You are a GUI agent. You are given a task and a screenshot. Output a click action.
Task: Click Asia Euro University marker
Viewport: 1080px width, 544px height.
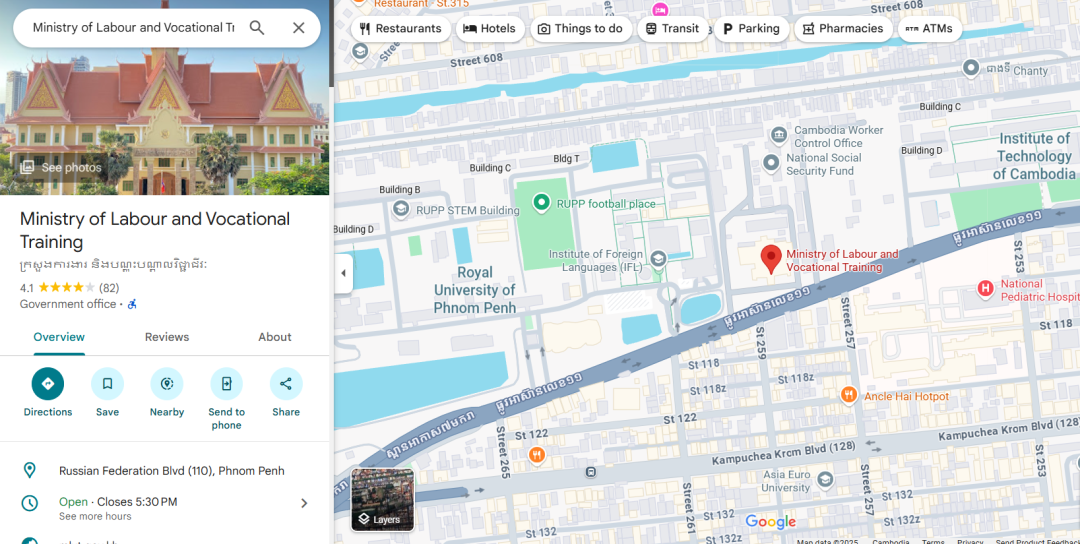[824, 479]
